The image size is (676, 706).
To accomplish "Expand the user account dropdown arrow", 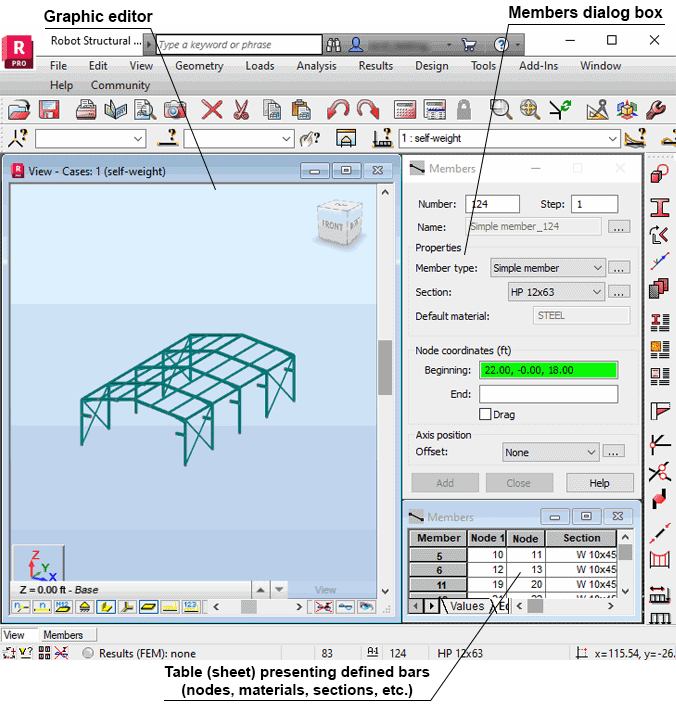I will [449, 45].
